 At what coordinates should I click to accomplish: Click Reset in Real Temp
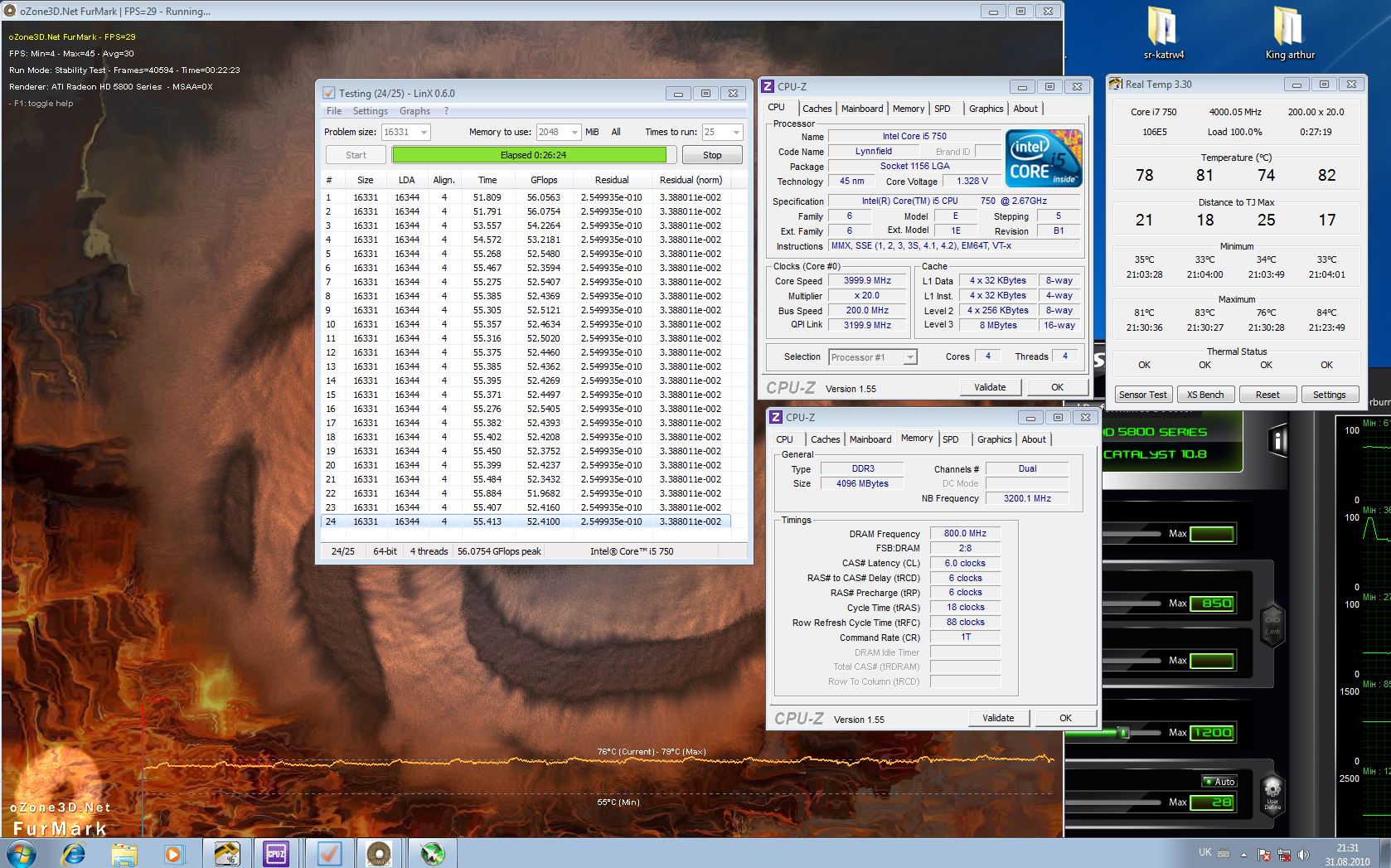pyautogui.click(x=1267, y=395)
